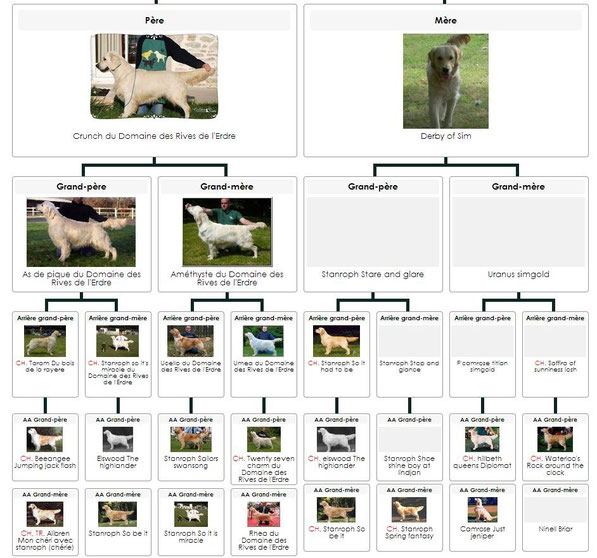
Task: Open CH. Stanroph So it had to be photo
Action: (336, 341)
